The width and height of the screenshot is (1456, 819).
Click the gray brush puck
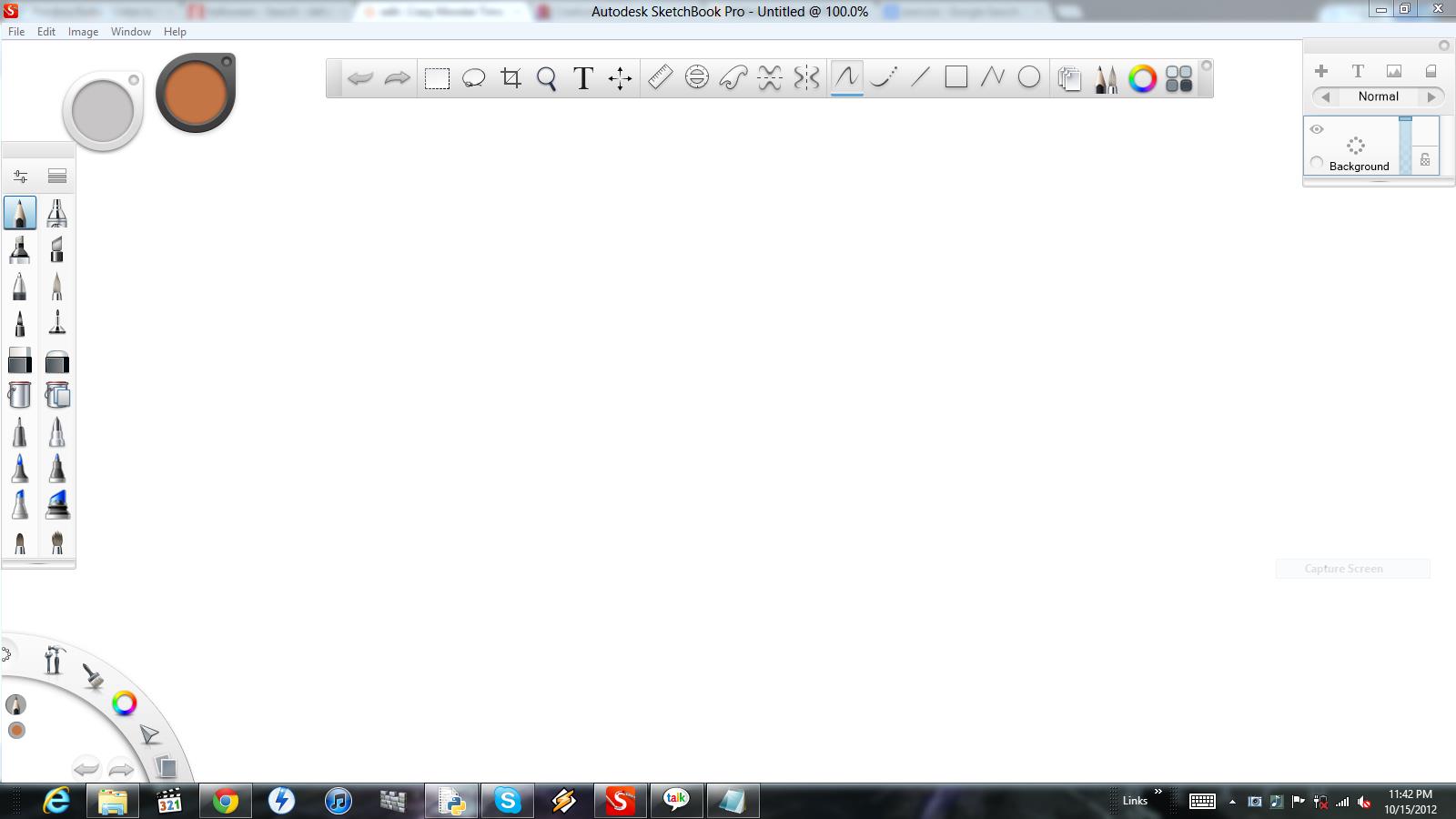coord(103,111)
